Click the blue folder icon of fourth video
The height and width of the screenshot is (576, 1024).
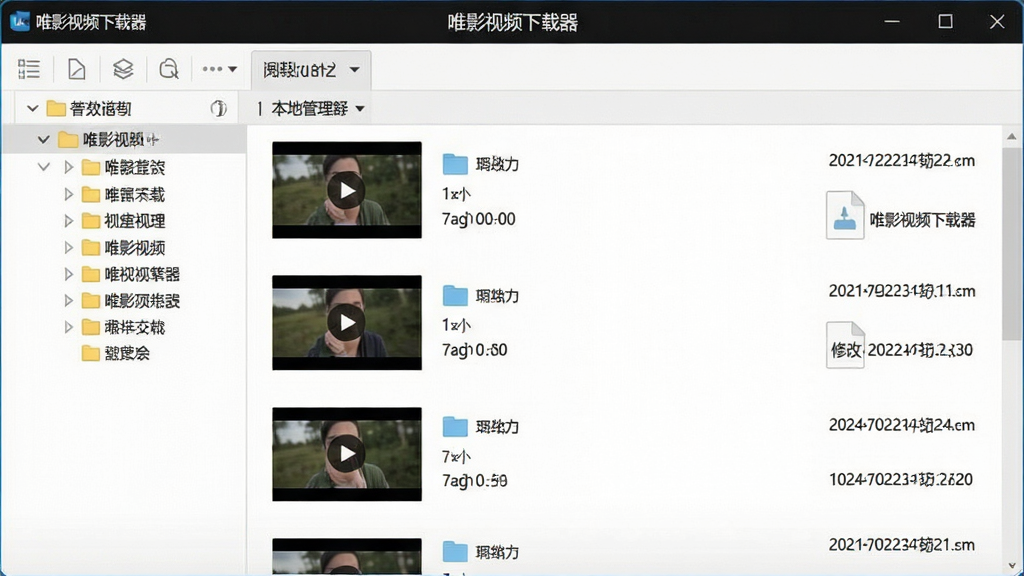coord(455,552)
